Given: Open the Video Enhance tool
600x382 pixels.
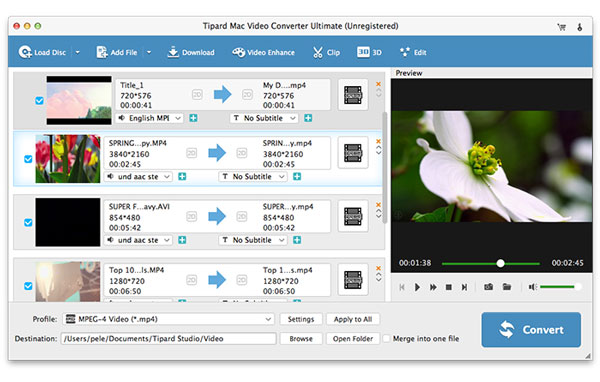Looking at the screenshot, I should coord(263,52).
